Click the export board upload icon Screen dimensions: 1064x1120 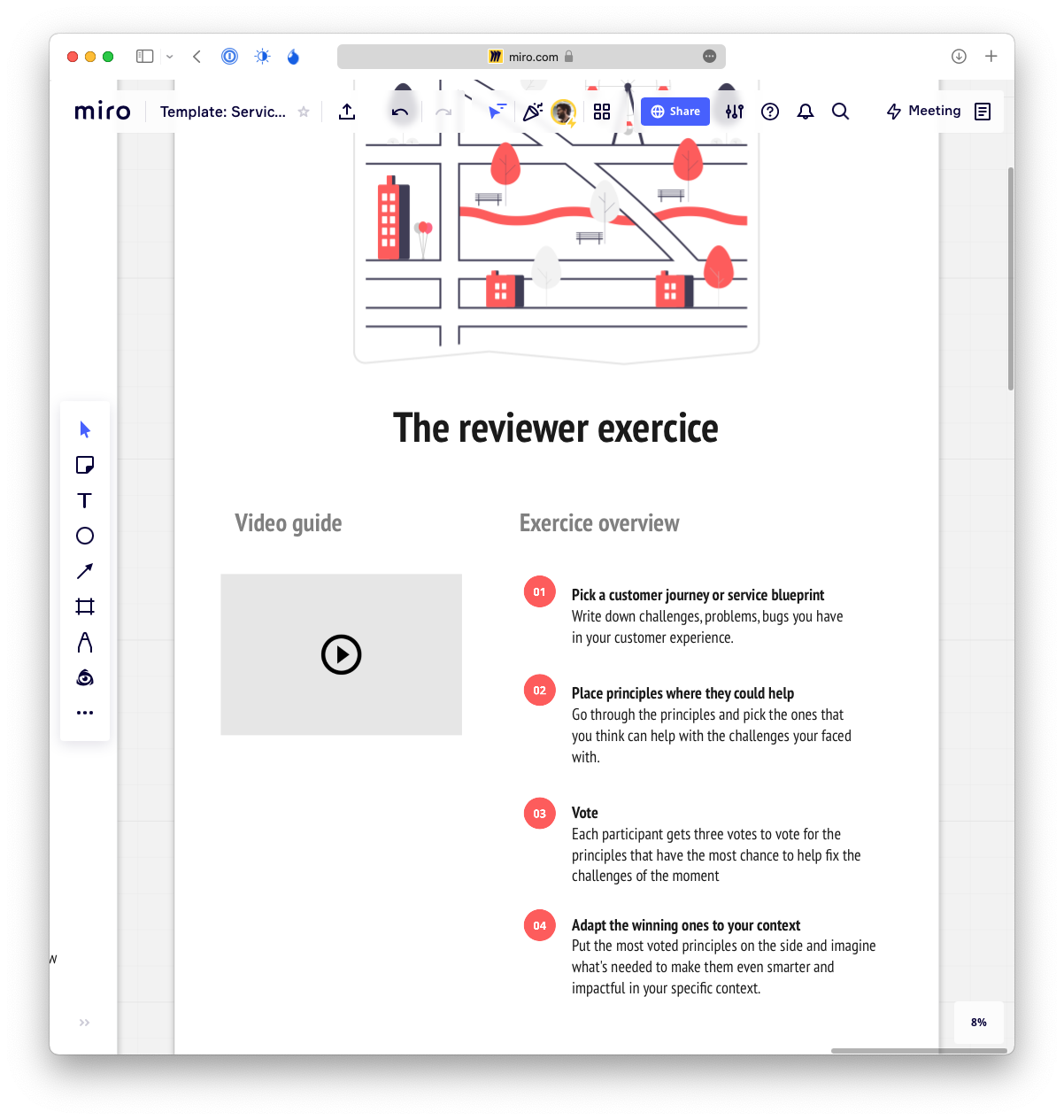[x=347, y=112]
